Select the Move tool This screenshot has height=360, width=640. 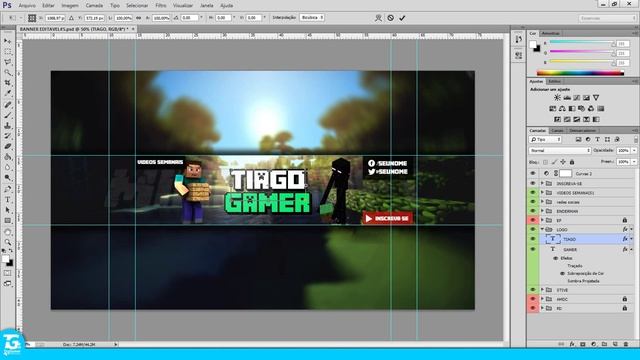click(x=8, y=41)
